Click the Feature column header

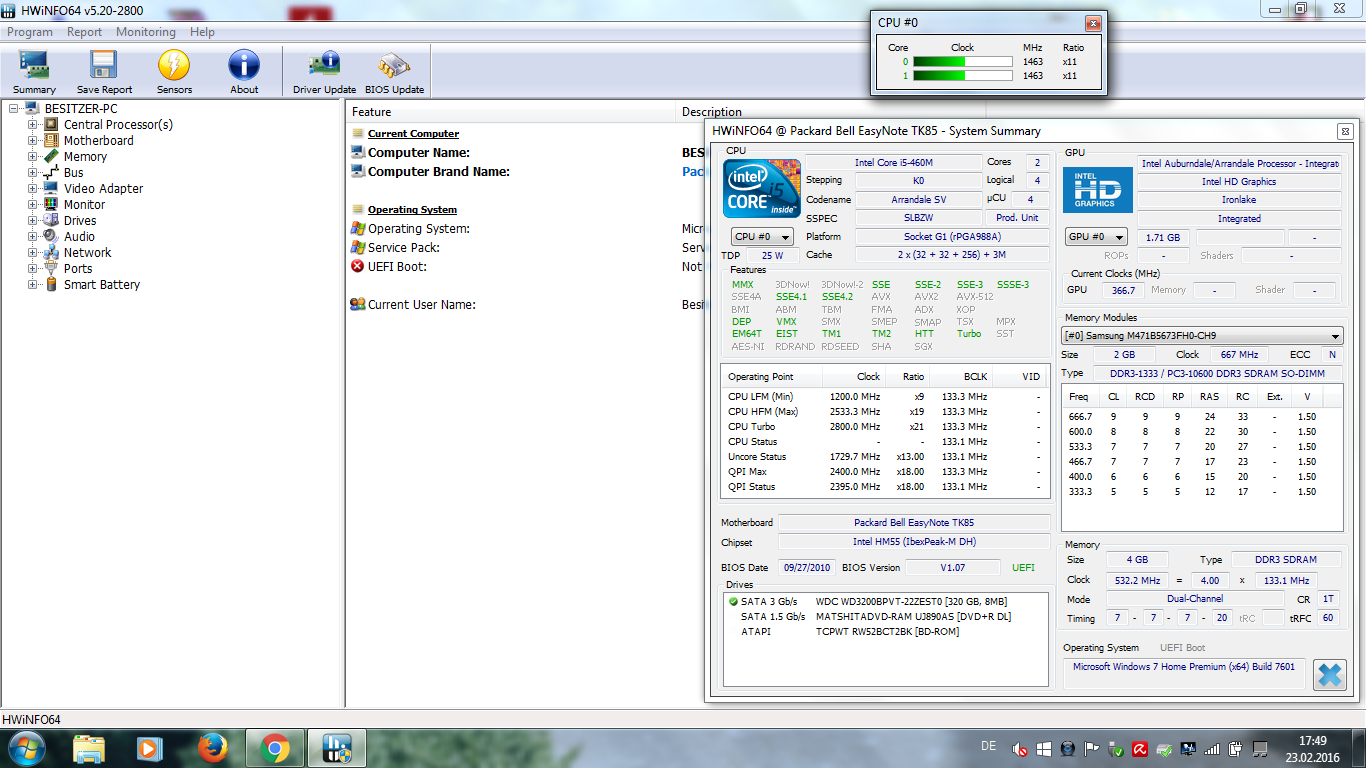tap(511, 111)
